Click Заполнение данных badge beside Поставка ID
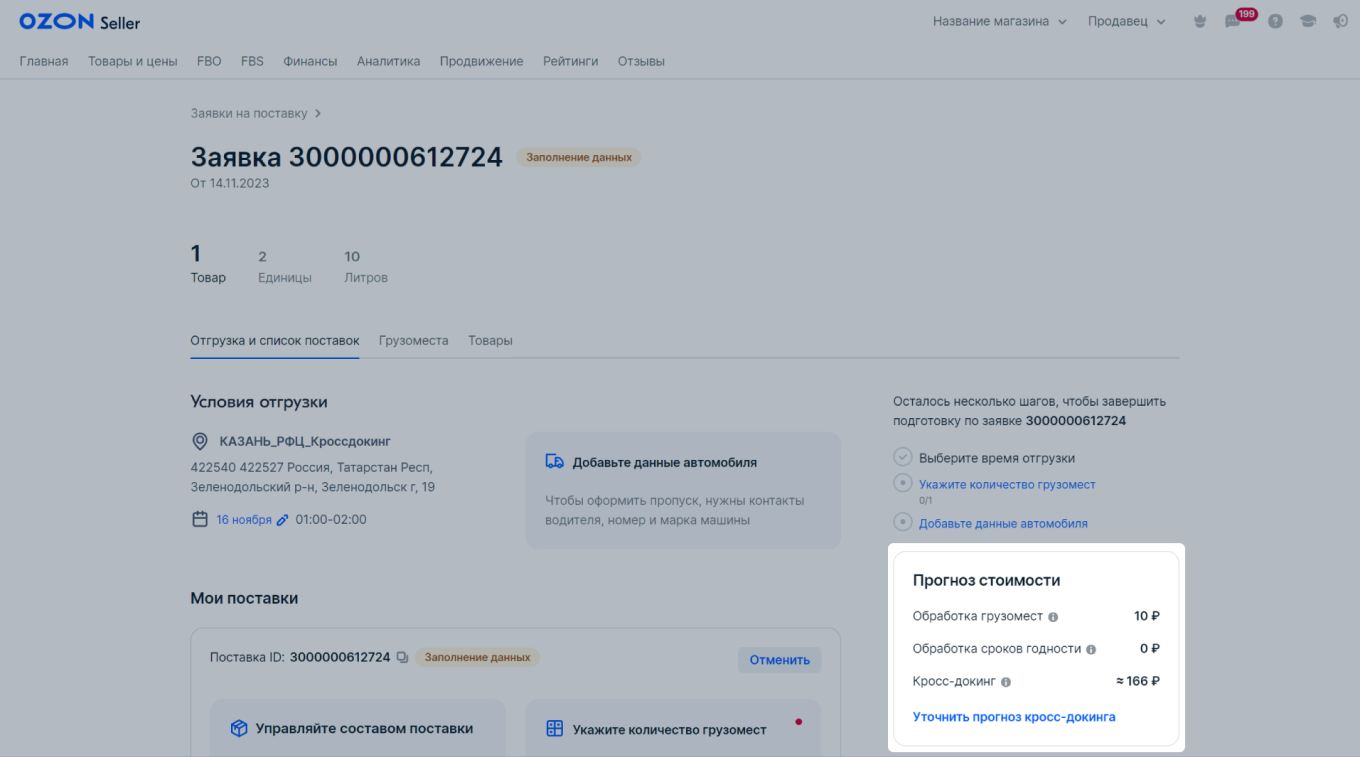Screen dimensions: 1360x757 (x=477, y=657)
